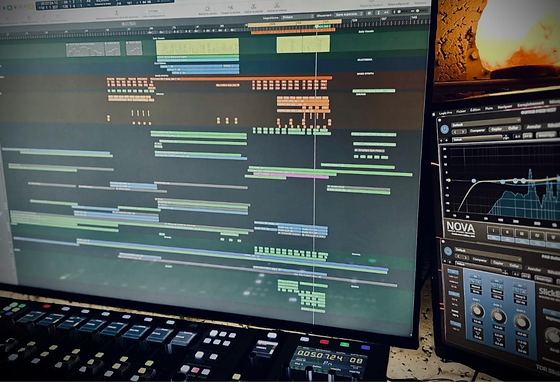Toggle the SlickEQ plugin power button
This screenshot has width=560, height=382.
[x=448, y=251]
